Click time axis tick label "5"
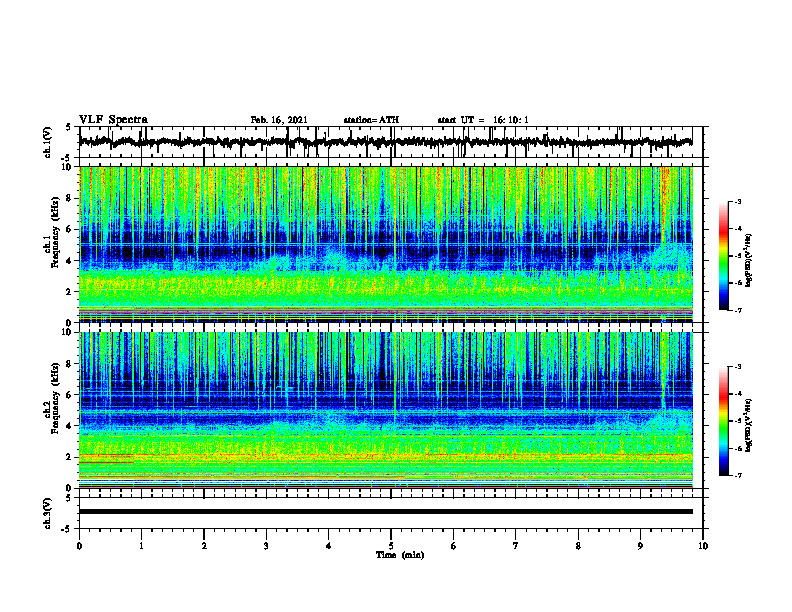This screenshot has width=792, height=612. (391, 546)
